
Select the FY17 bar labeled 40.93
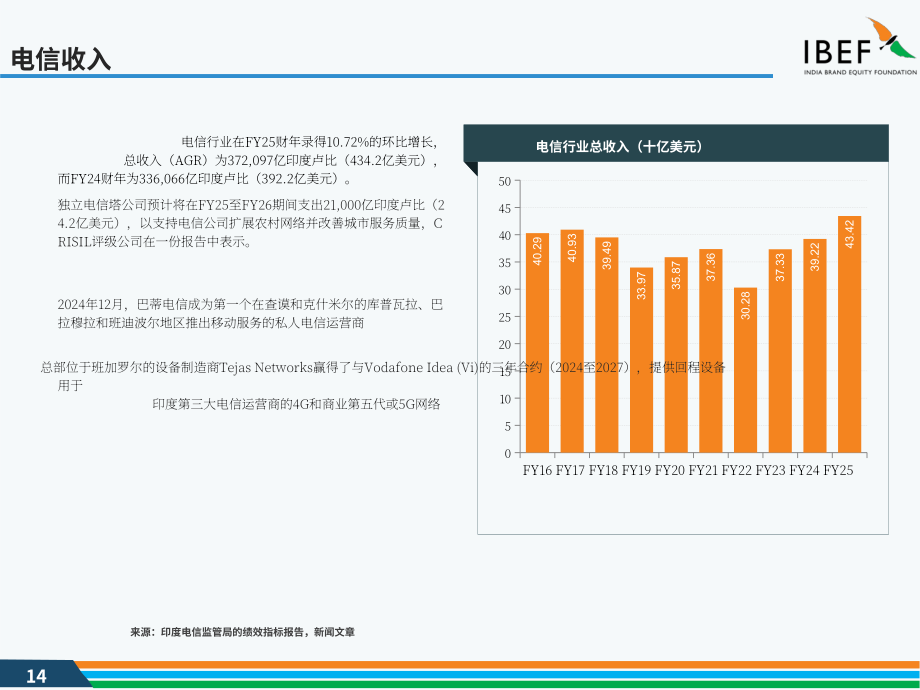(x=572, y=341)
